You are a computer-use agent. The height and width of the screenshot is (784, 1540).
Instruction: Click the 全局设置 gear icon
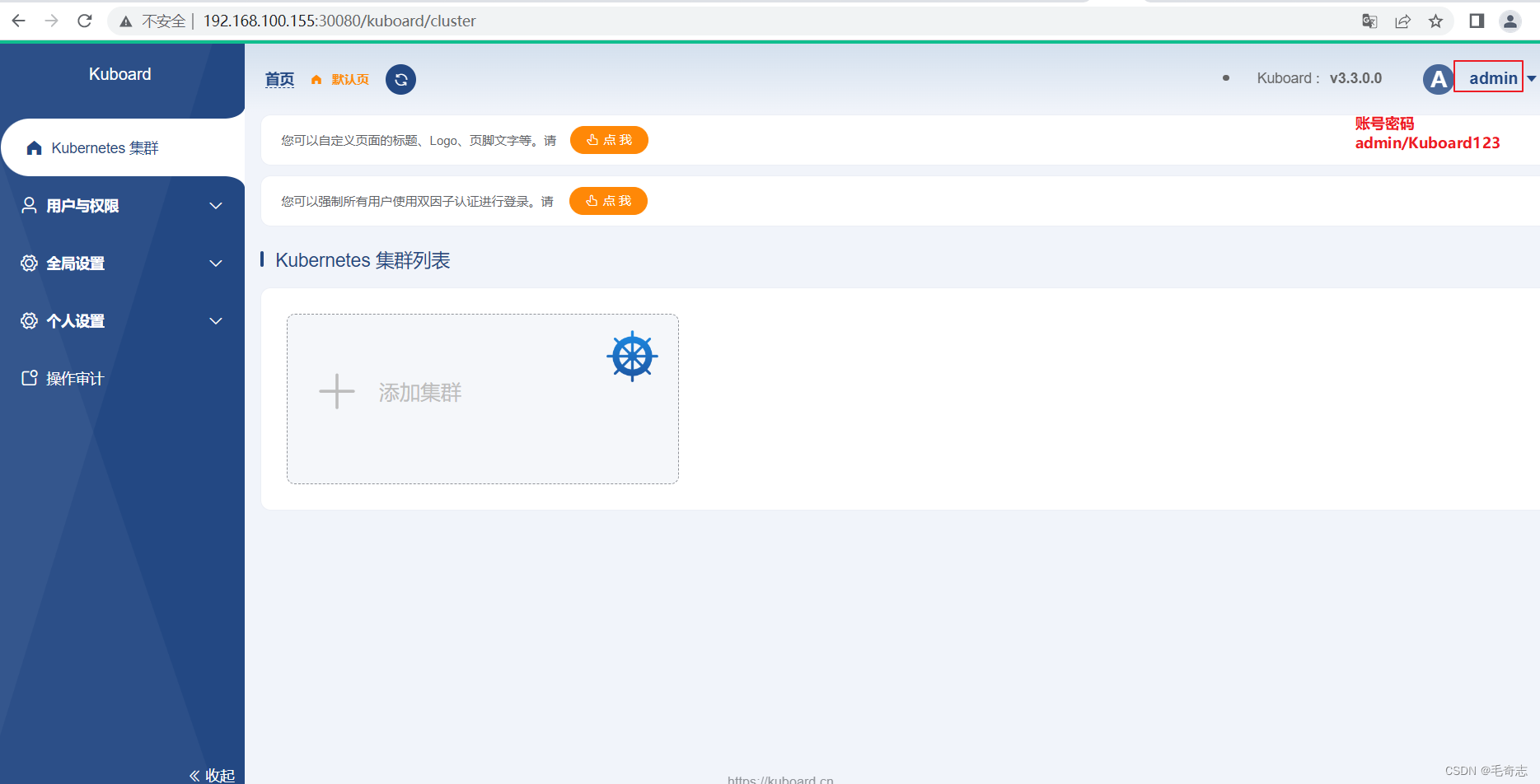[29, 263]
